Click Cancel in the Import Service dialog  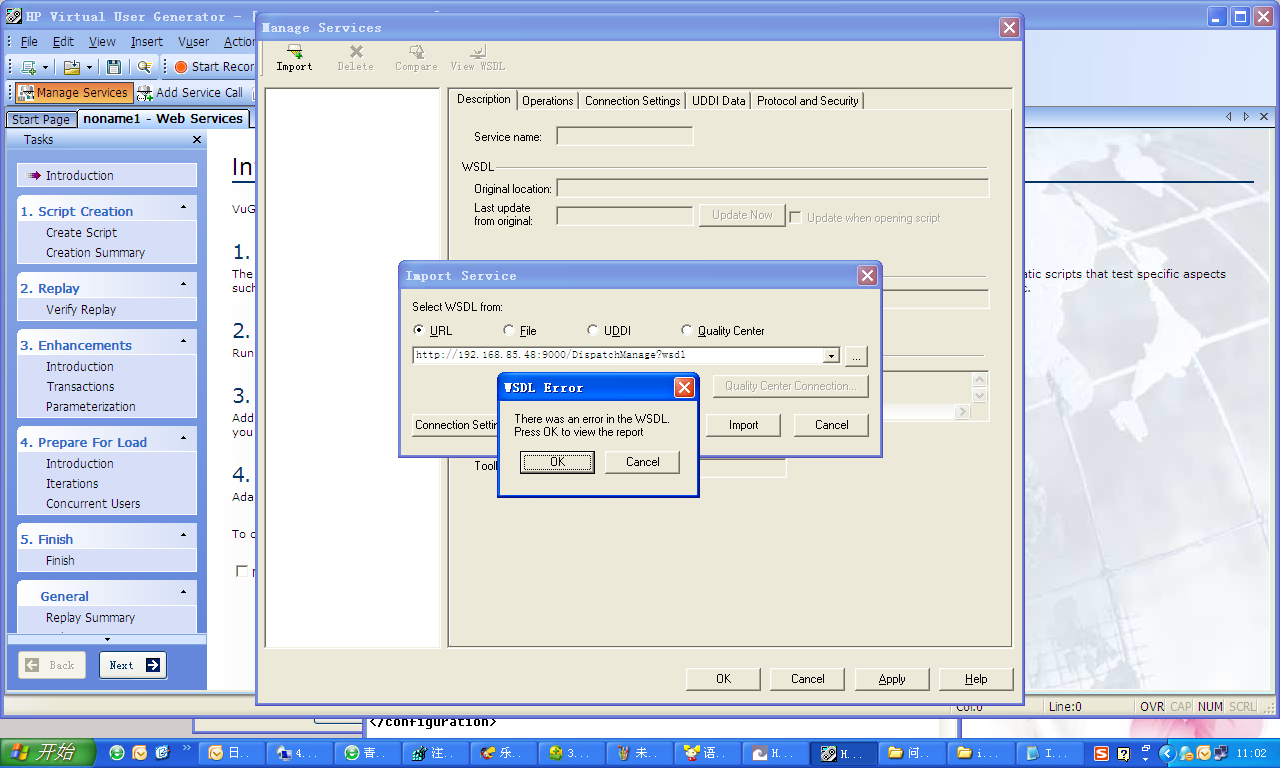tap(831, 425)
